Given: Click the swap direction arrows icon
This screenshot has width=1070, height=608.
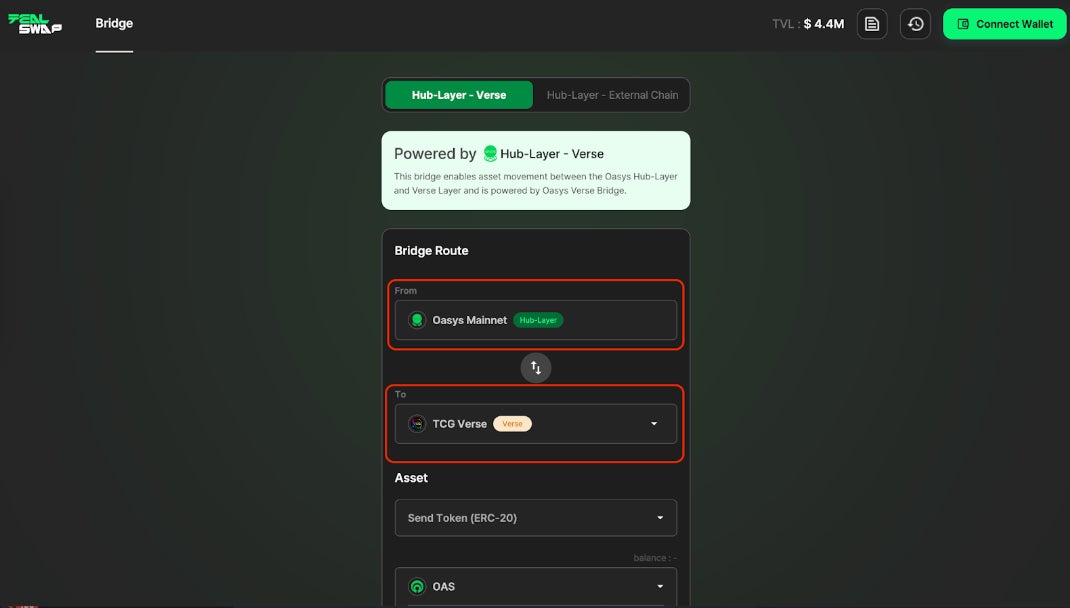Looking at the screenshot, I should pos(536,368).
